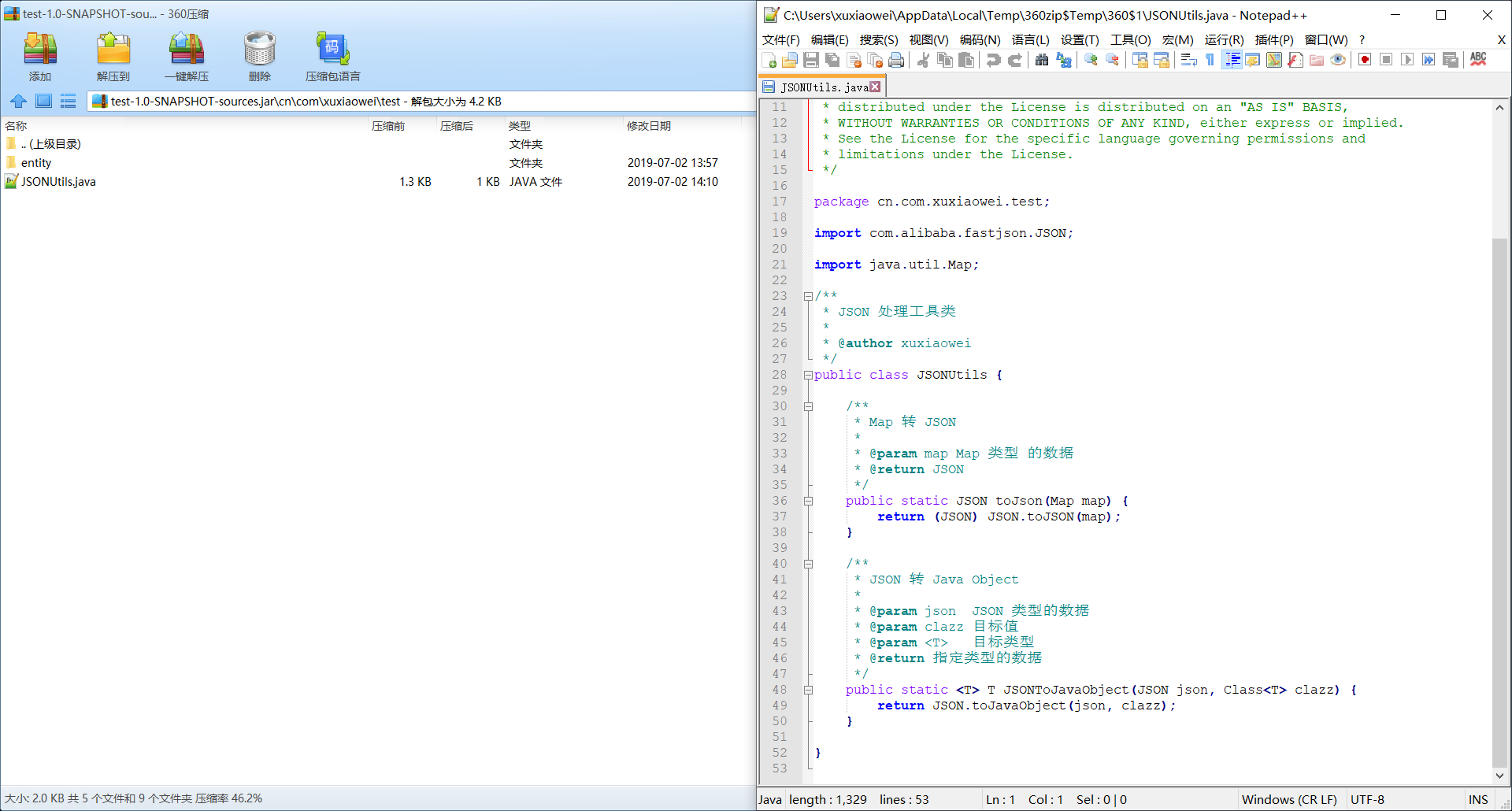Screen dimensions: 1512x811
Task: Collapse the toJson method code fold
Action: click(808, 501)
